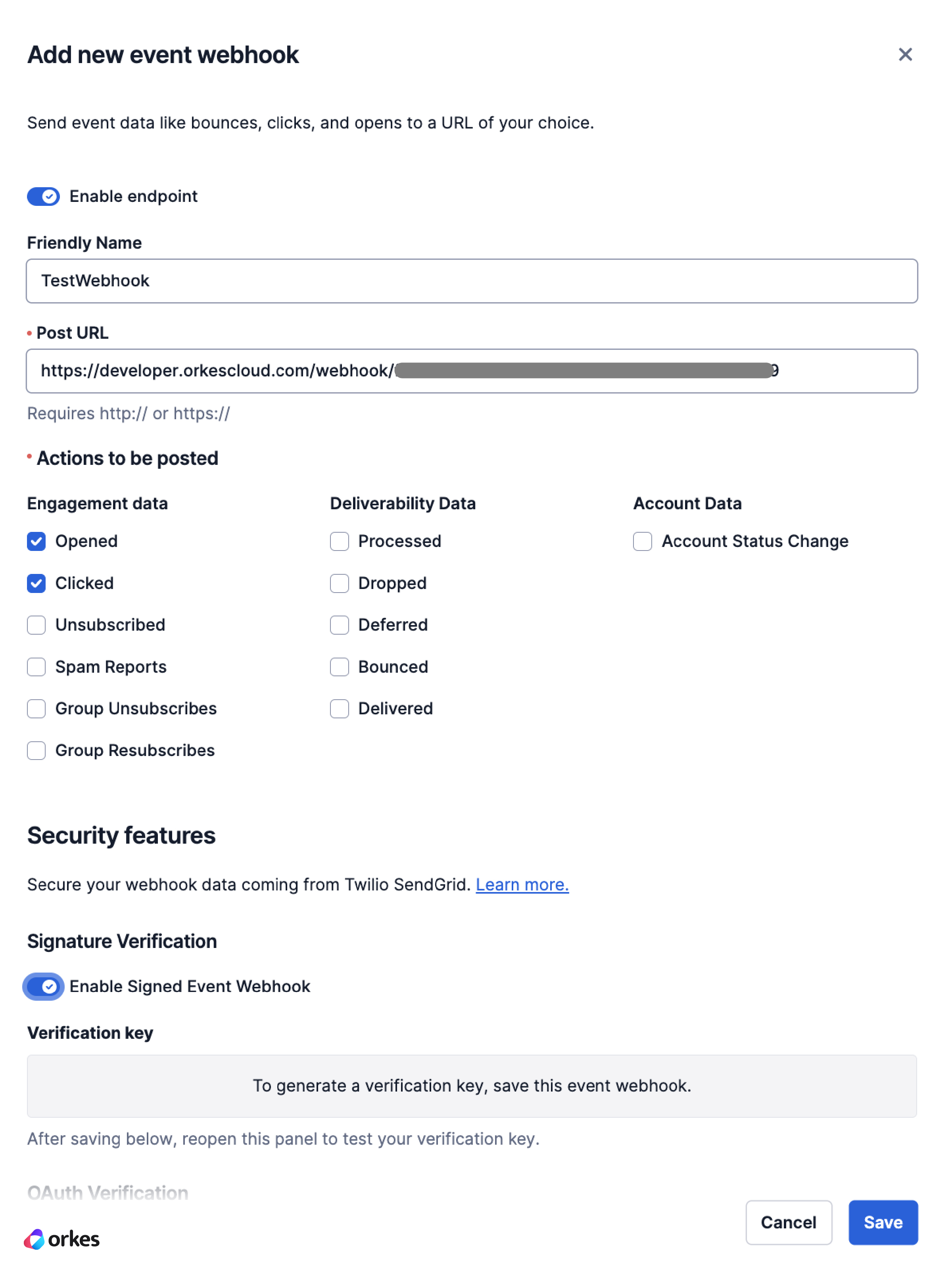Open the Learn more link

coord(522,885)
